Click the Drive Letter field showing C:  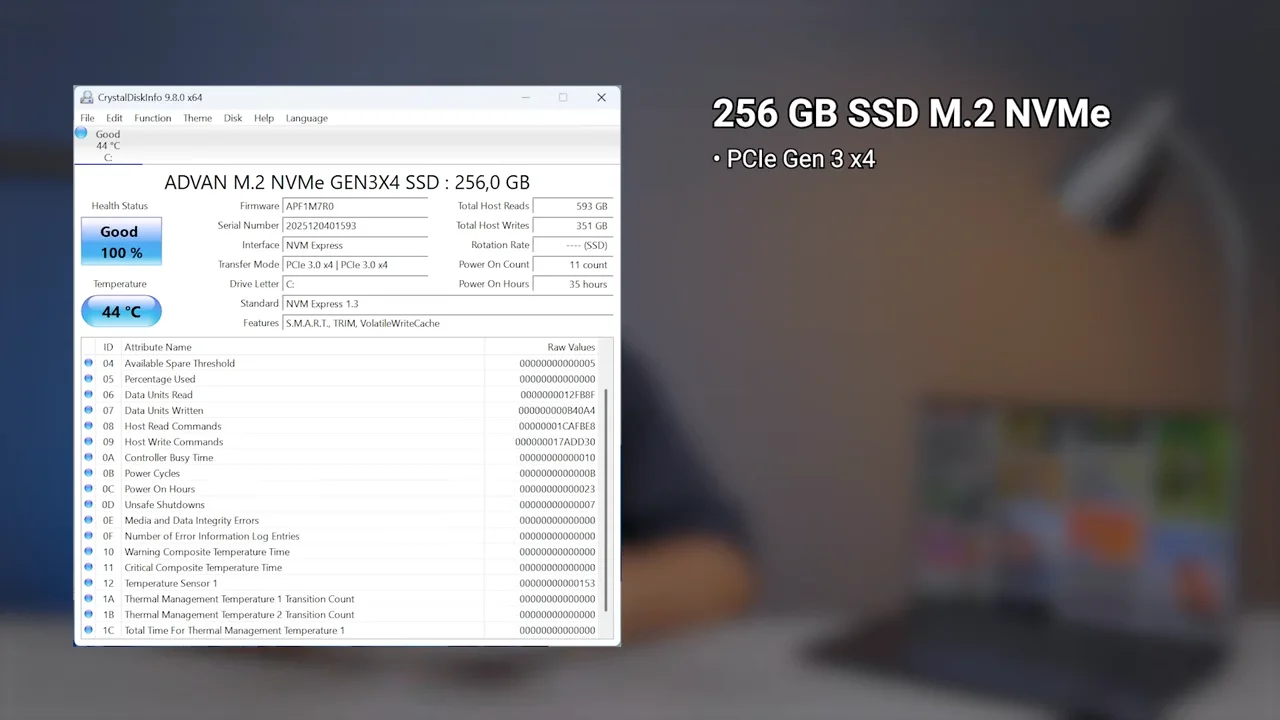(x=355, y=284)
